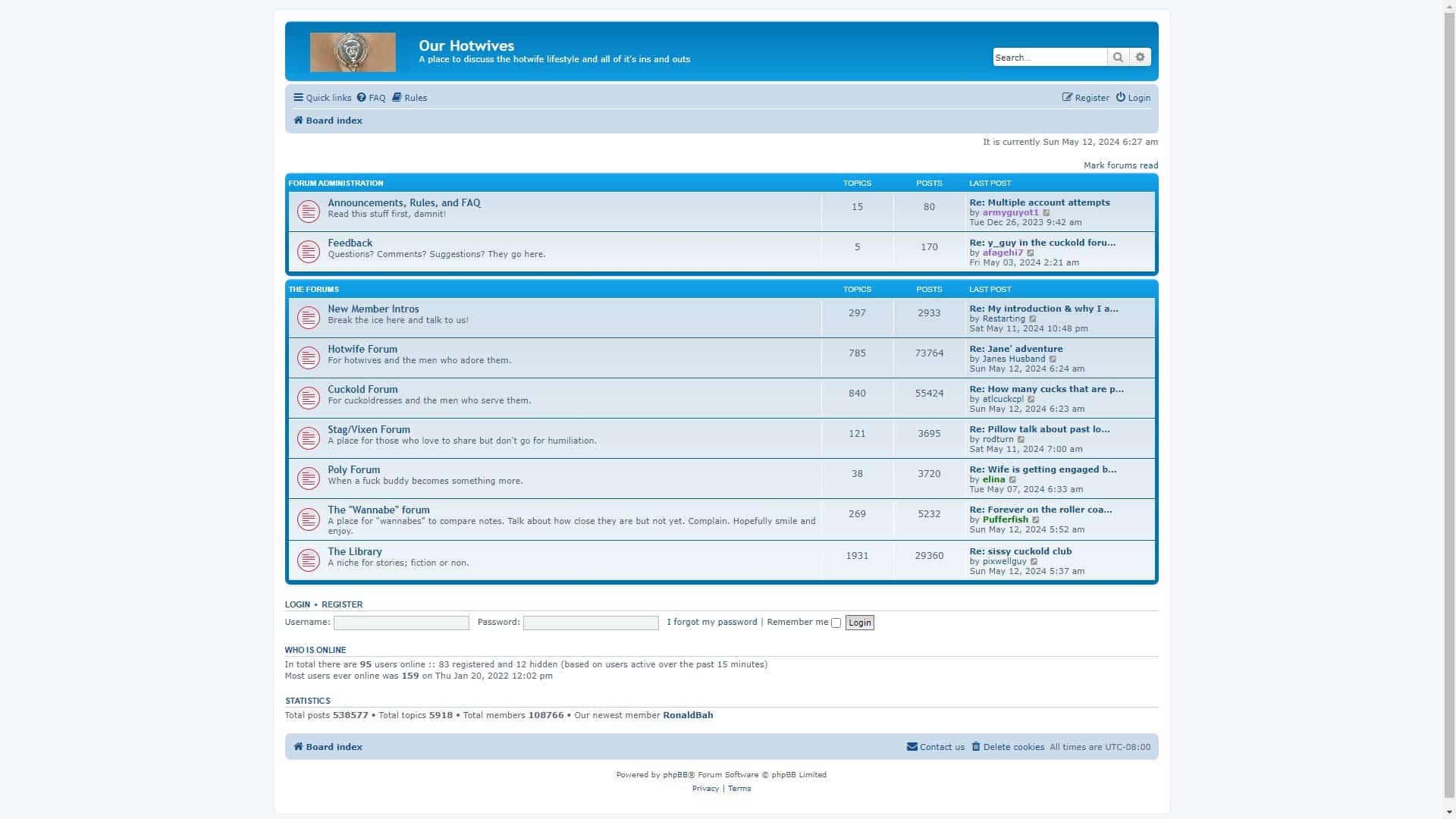This screenshot has width=1456, height=819.
Task: Click the view-latest-post icon after armyguyot1
Action: pyautogui.click(x=1046, y=212)
